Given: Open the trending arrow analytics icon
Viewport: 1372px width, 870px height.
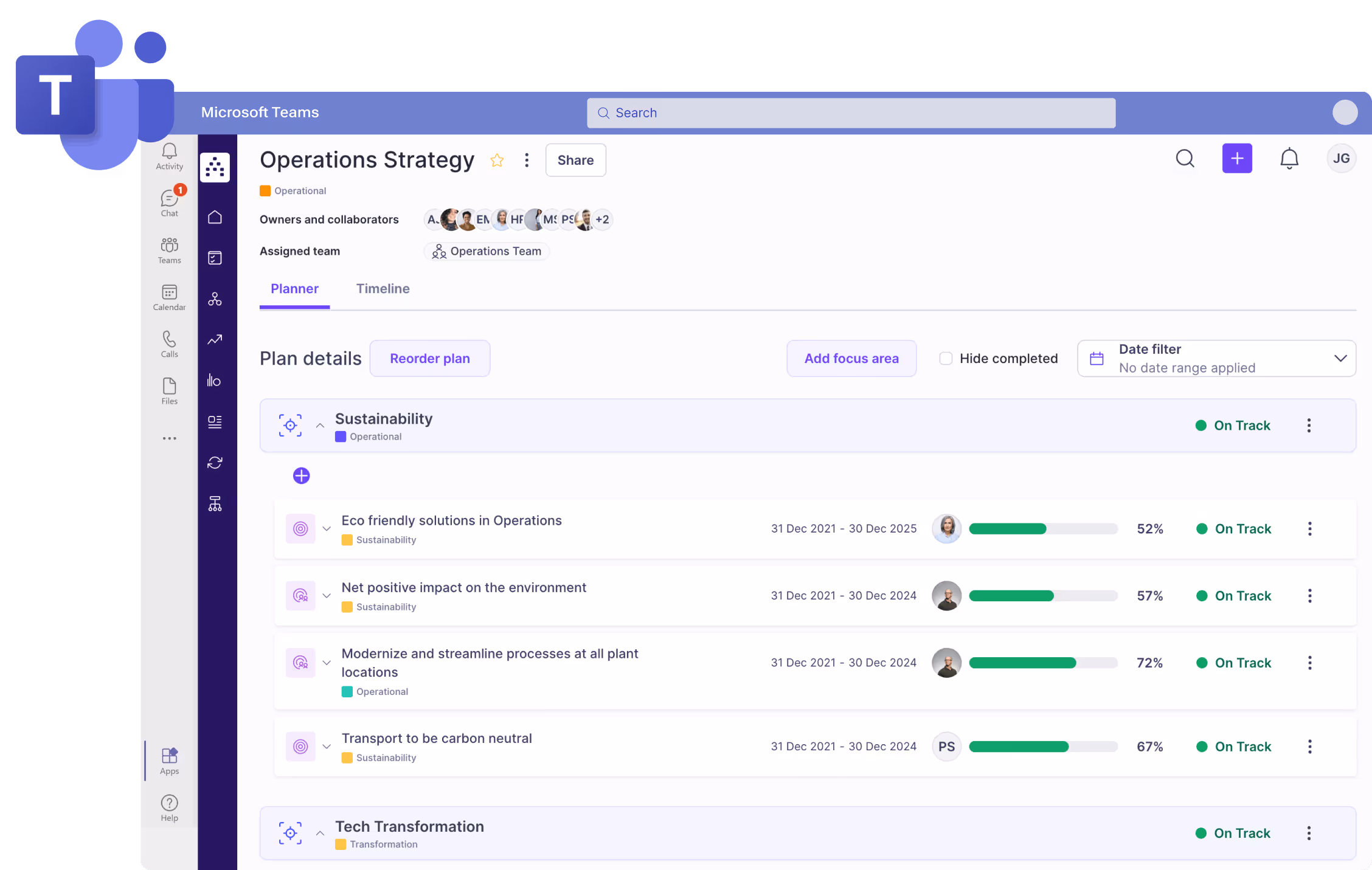Looking at the screenshot, I should (215, 340).
